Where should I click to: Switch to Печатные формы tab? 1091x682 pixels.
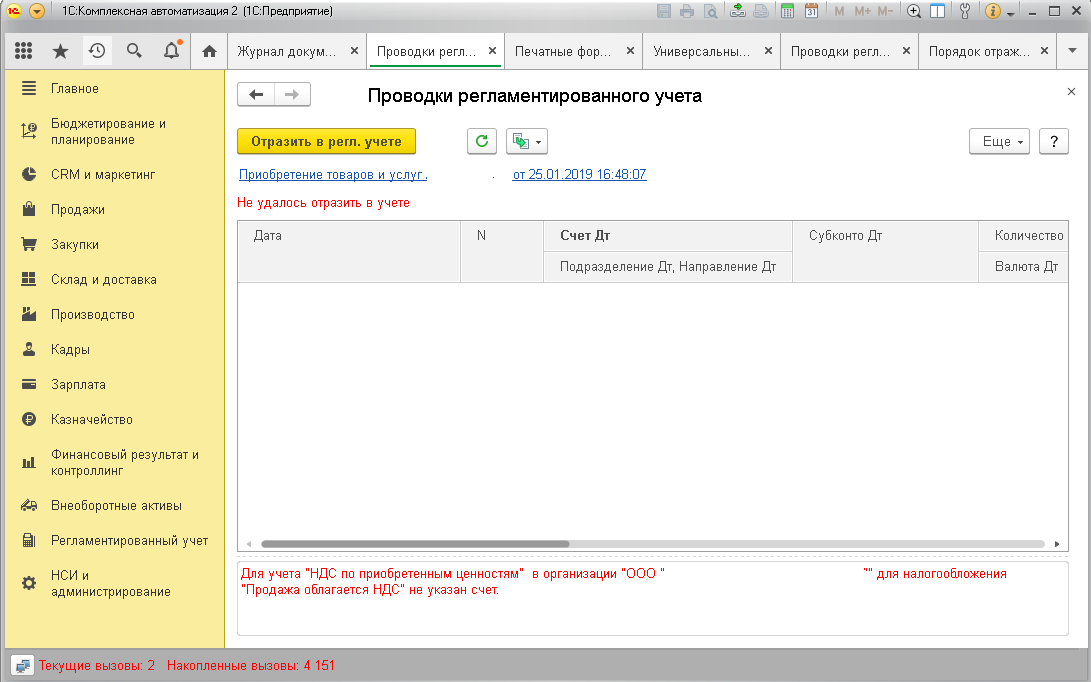tap(565, 51)
